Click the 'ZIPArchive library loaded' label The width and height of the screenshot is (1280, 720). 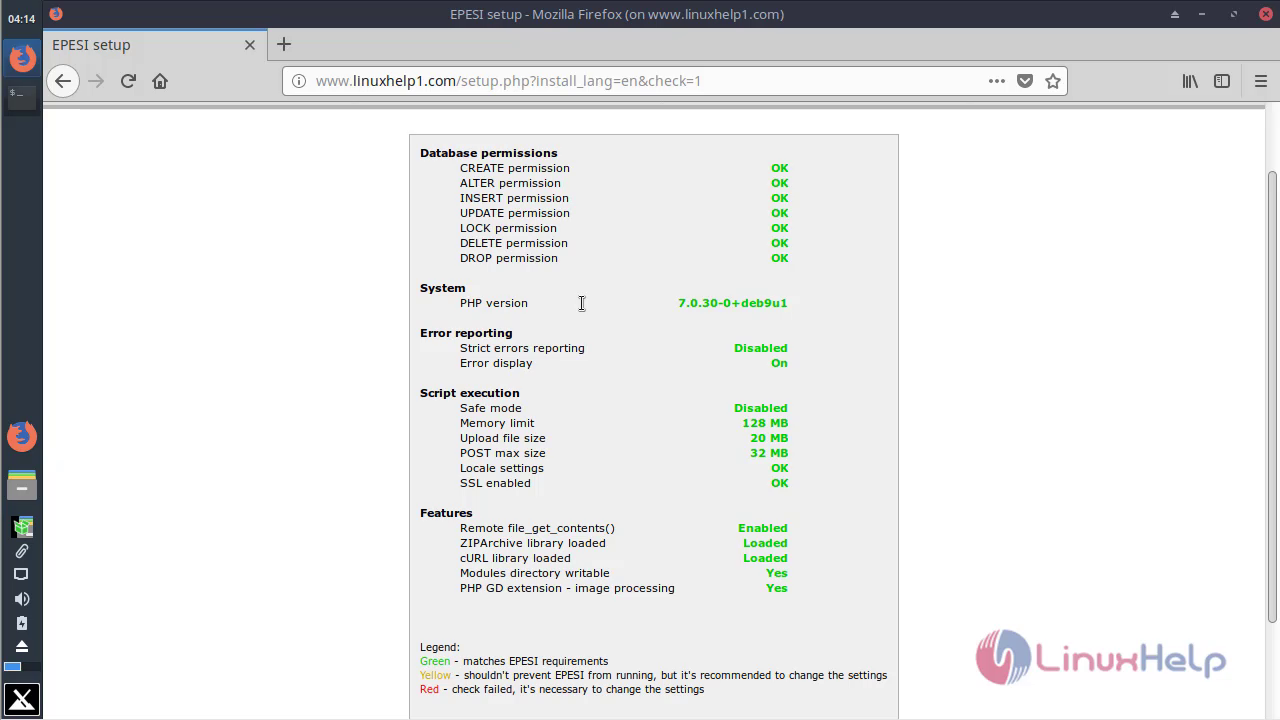pos(533,543)
